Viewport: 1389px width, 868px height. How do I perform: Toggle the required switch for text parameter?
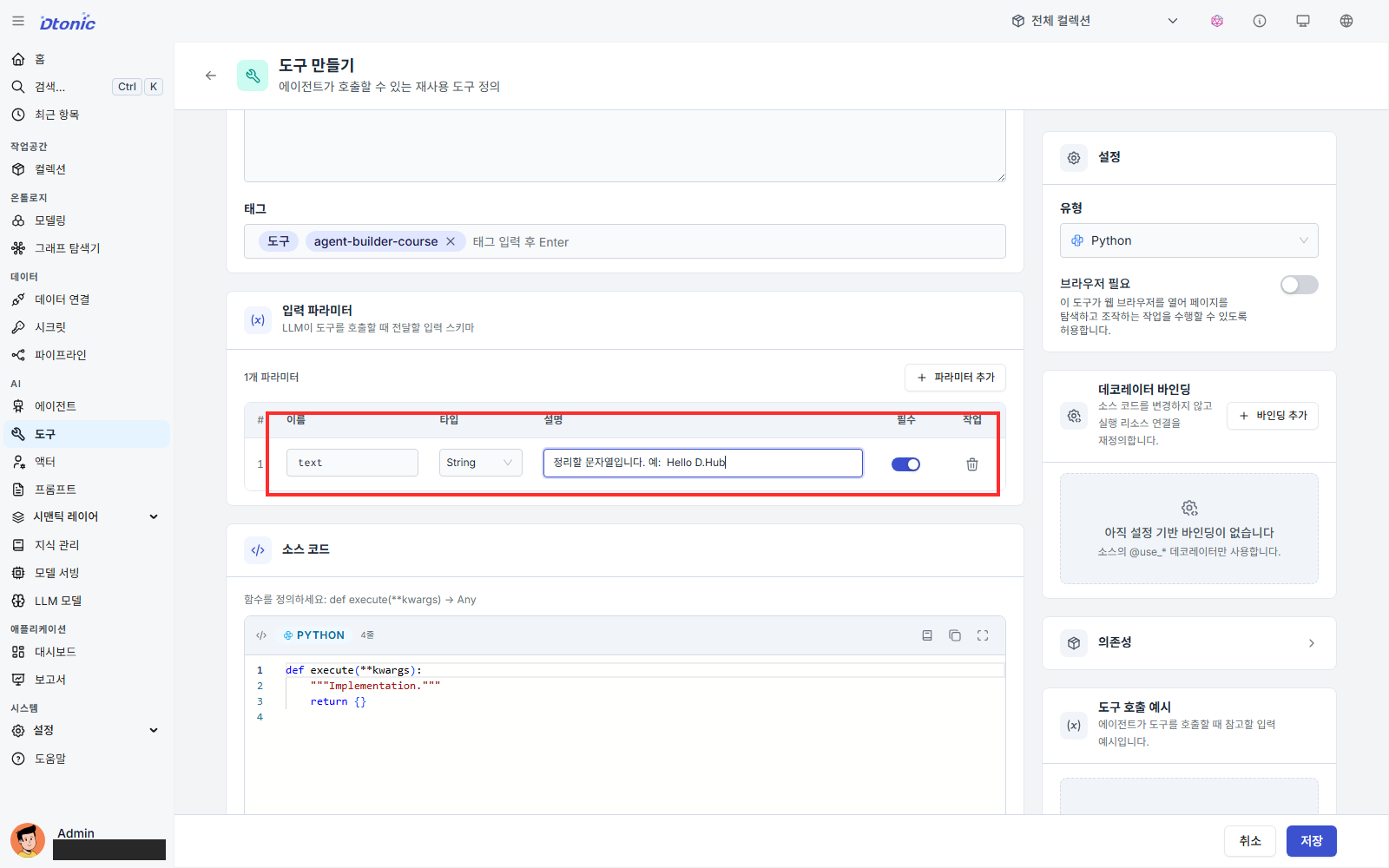click(x=905, y=464)
